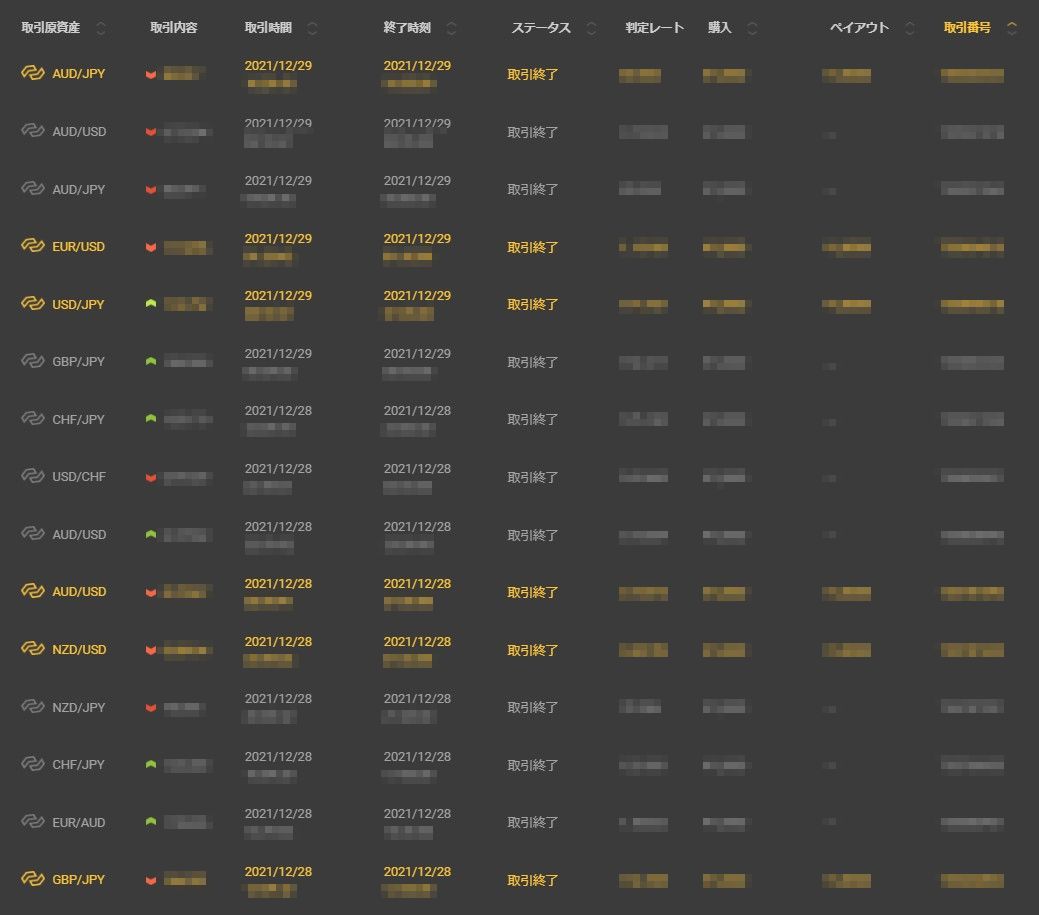Toggle sort arrows beside 取引時間 header
Image resolution: width=1039 pixels, height=915 pixels.
point(313,29)
